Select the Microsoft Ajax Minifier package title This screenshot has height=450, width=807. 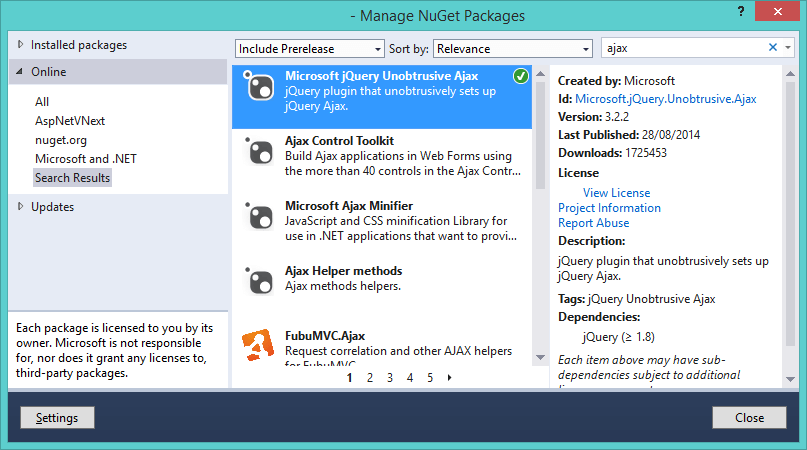[349, 206]
